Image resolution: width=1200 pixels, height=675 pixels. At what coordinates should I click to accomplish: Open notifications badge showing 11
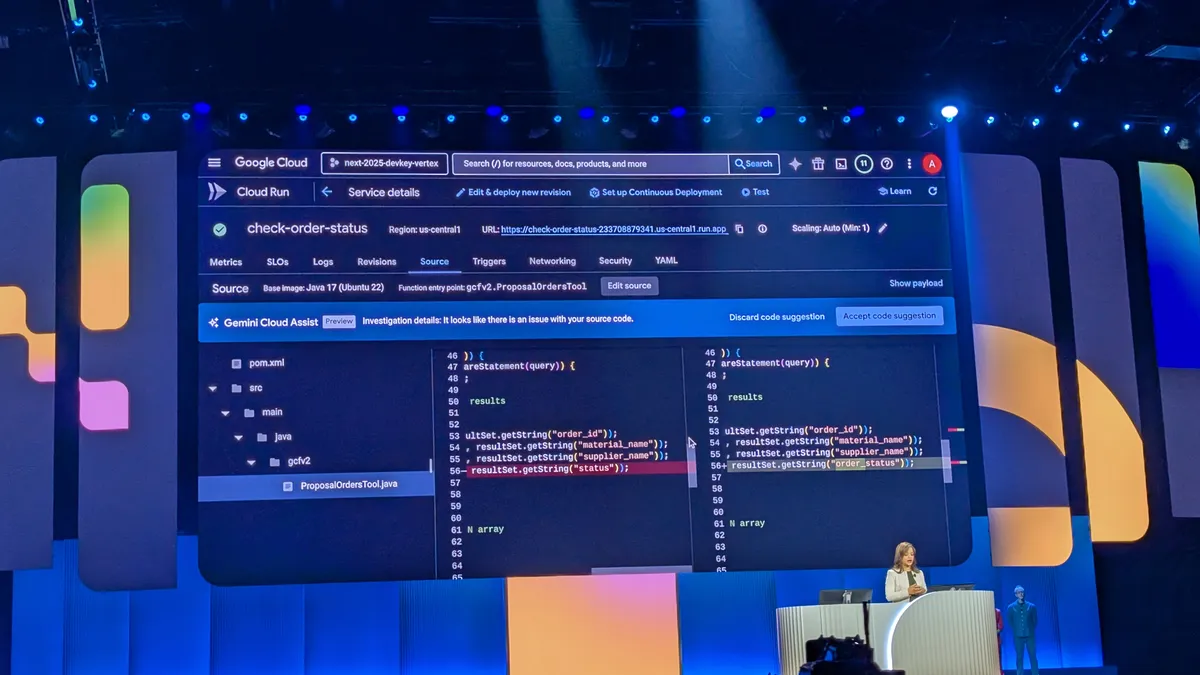[x=864, y=164]
